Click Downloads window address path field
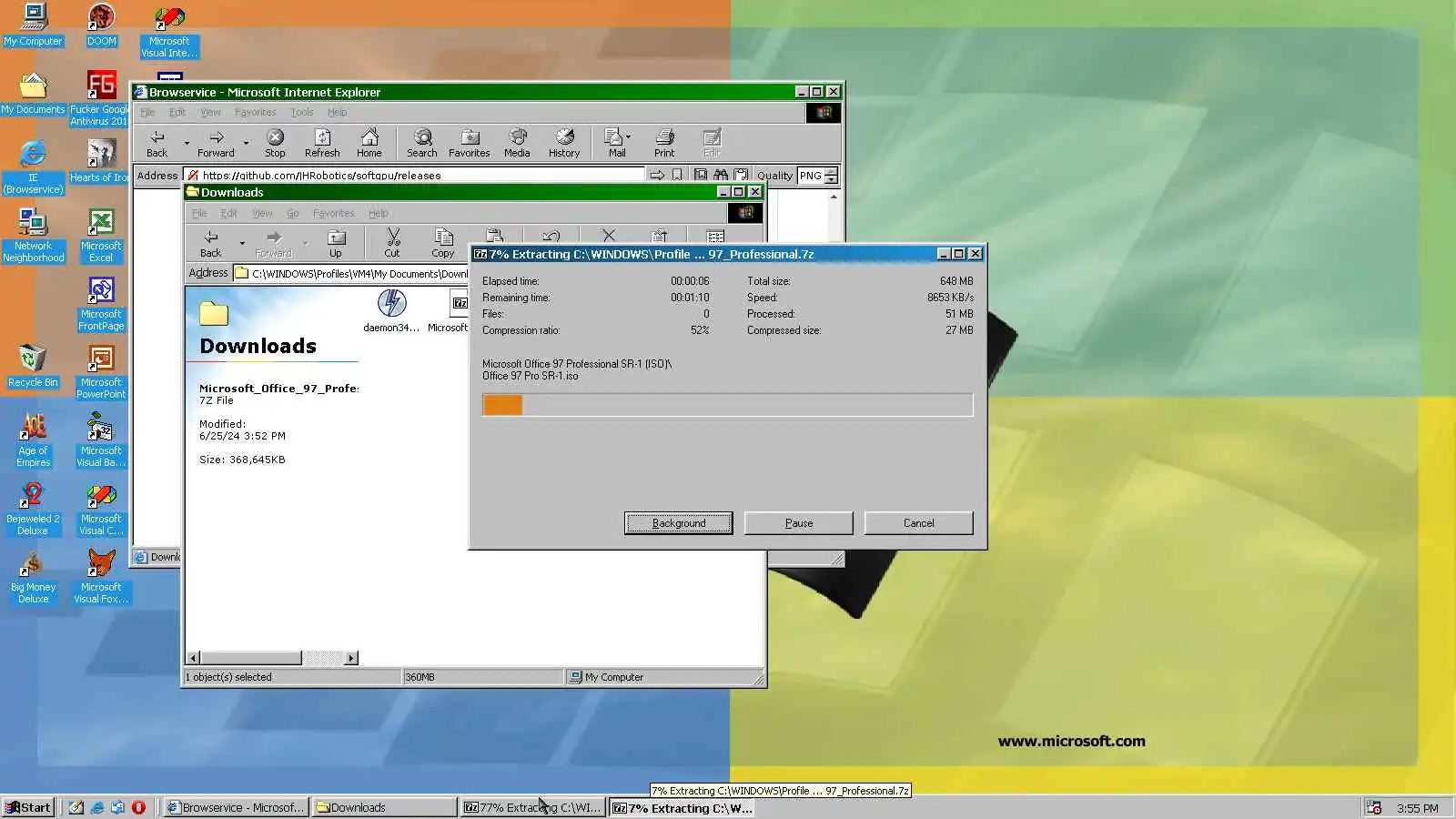The width and height of the screenshot is (1456, 819). 351,273
